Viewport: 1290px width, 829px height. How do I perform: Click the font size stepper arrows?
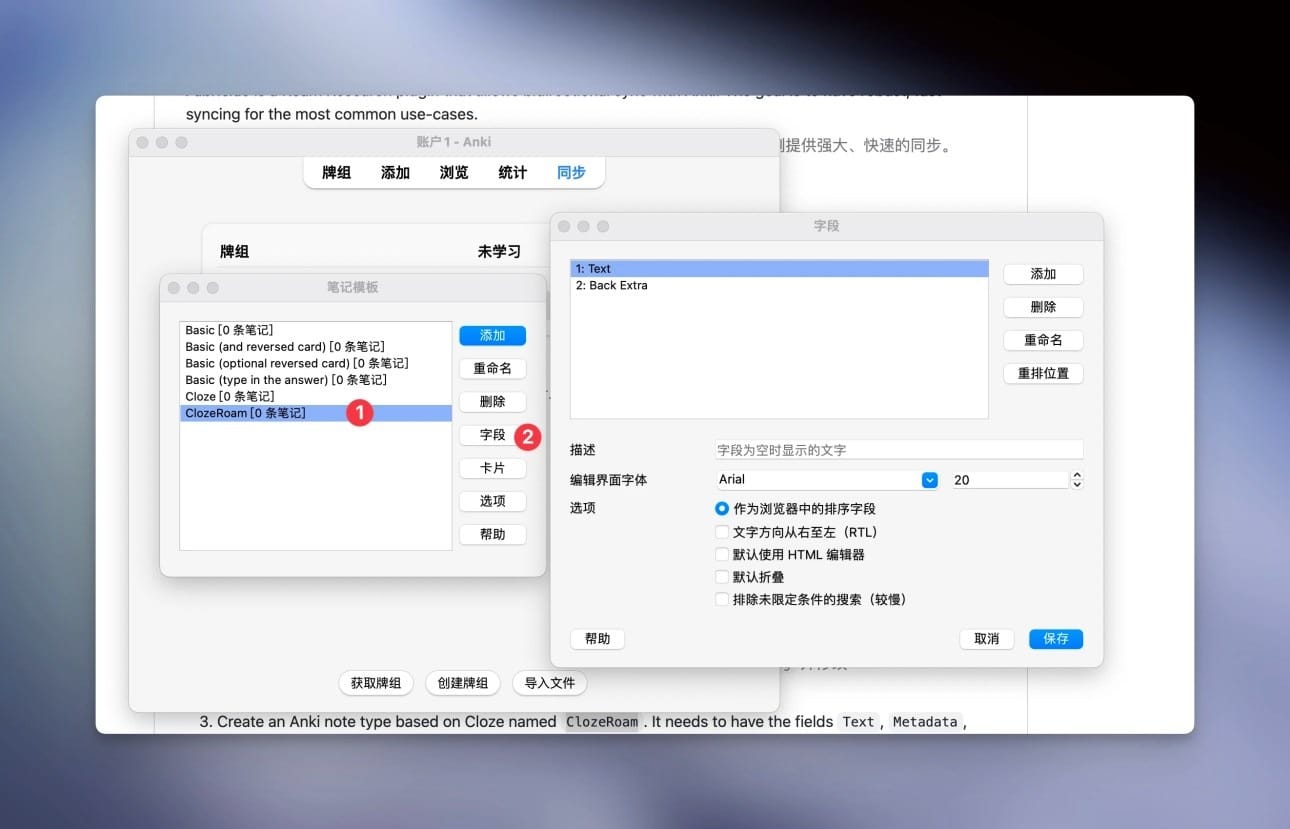point(1077,480)
